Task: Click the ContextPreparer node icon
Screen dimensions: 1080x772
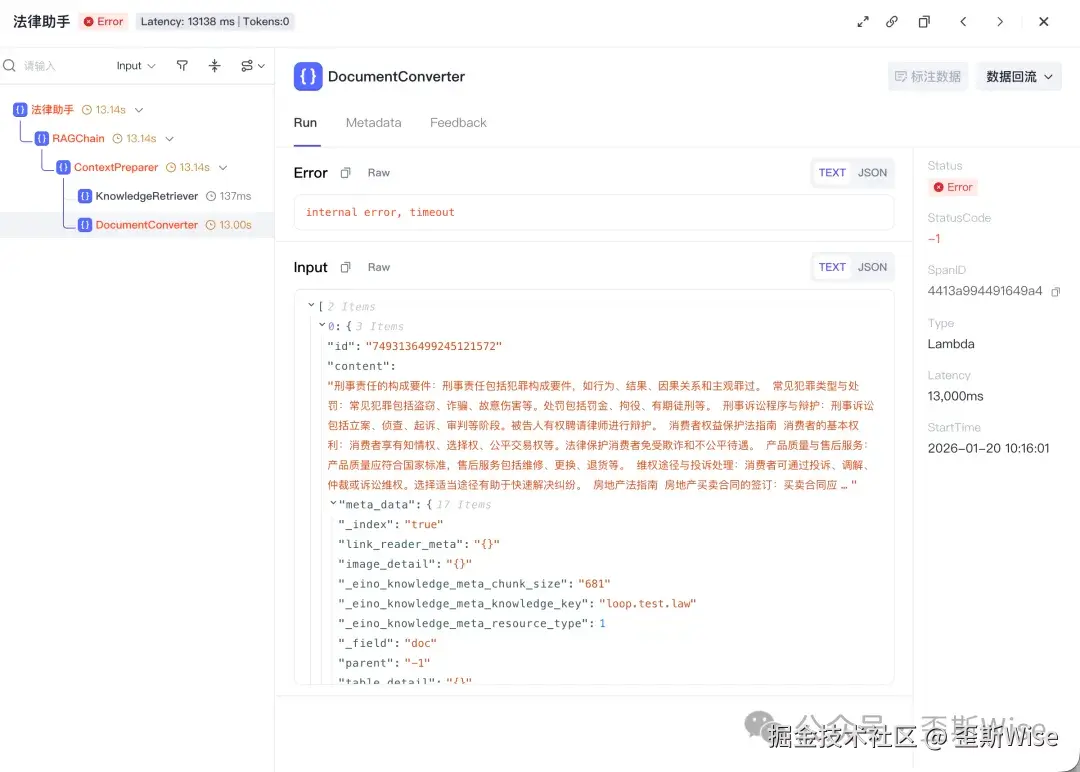Action: pos(63,167)
